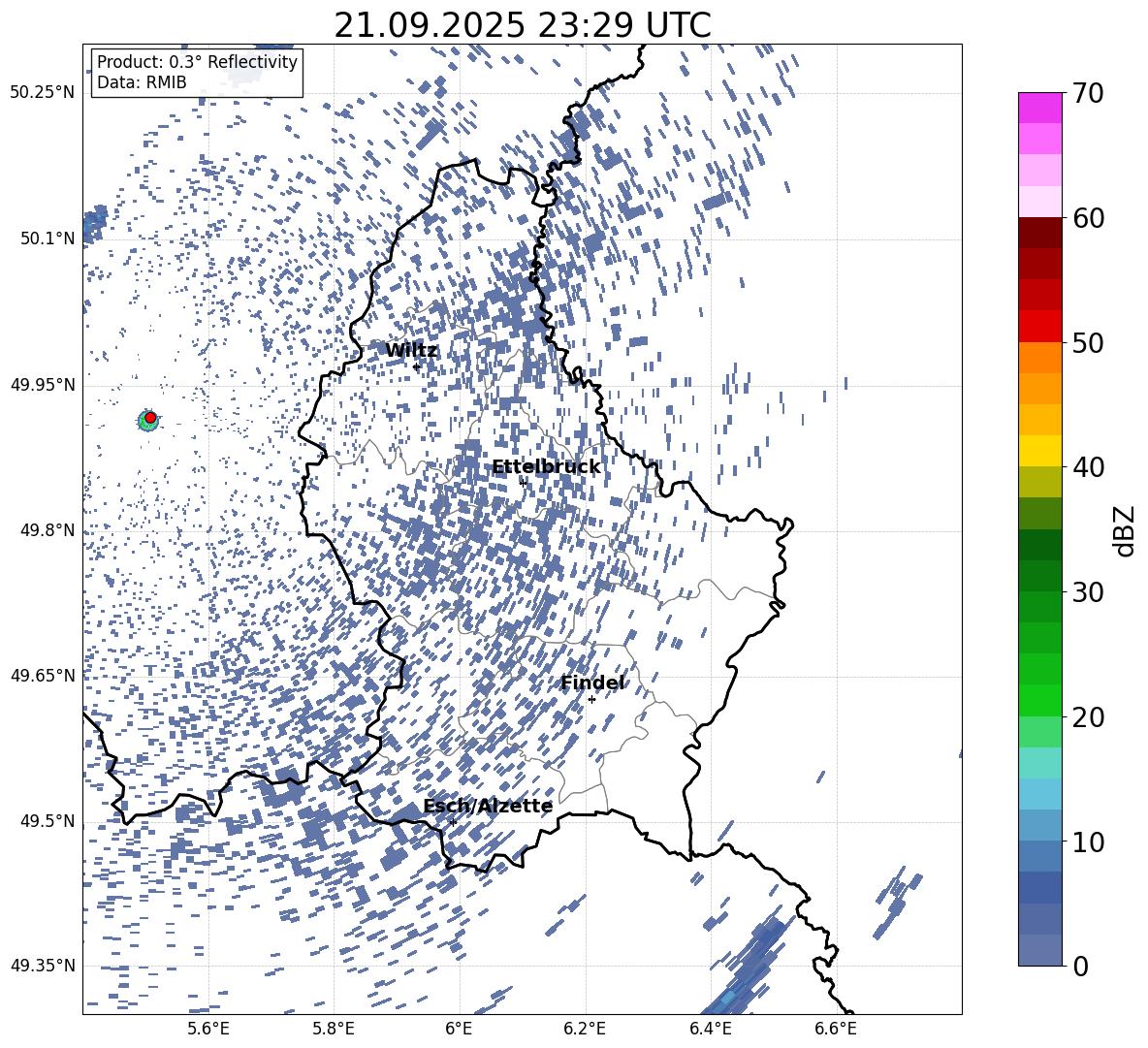The width and height of the screenshot is (1148, 1048).
Task: Click the colorbar tick label 50
Action: coord(1088,342)
